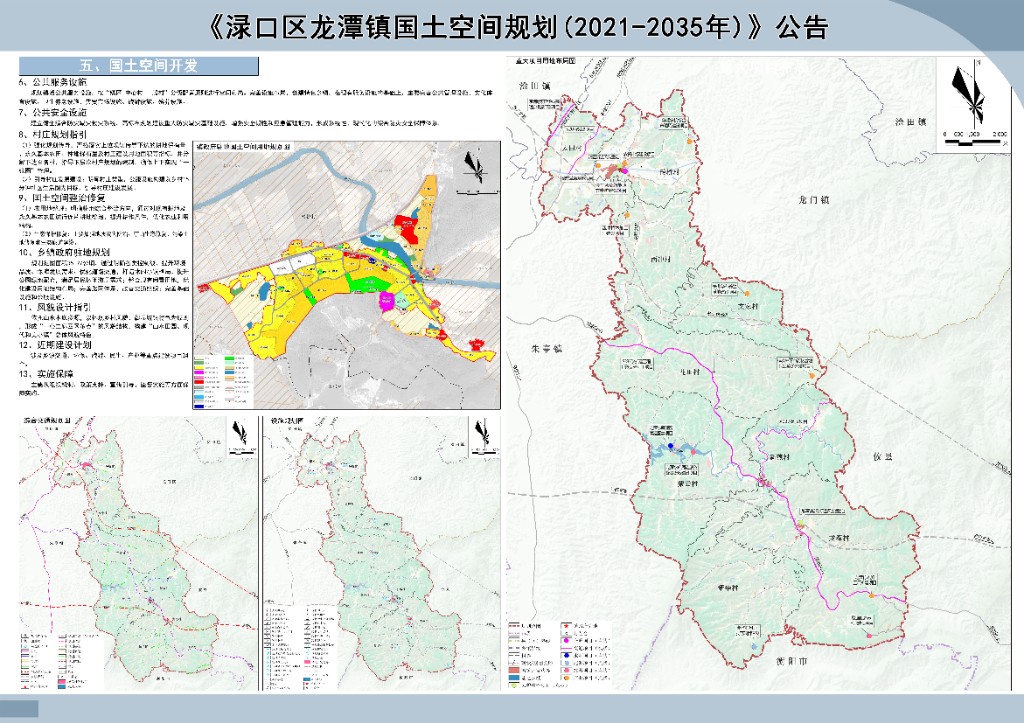Click north arrow on bottom-left transport map
This screenshot has height=723, width=1024.
point(238,431)
